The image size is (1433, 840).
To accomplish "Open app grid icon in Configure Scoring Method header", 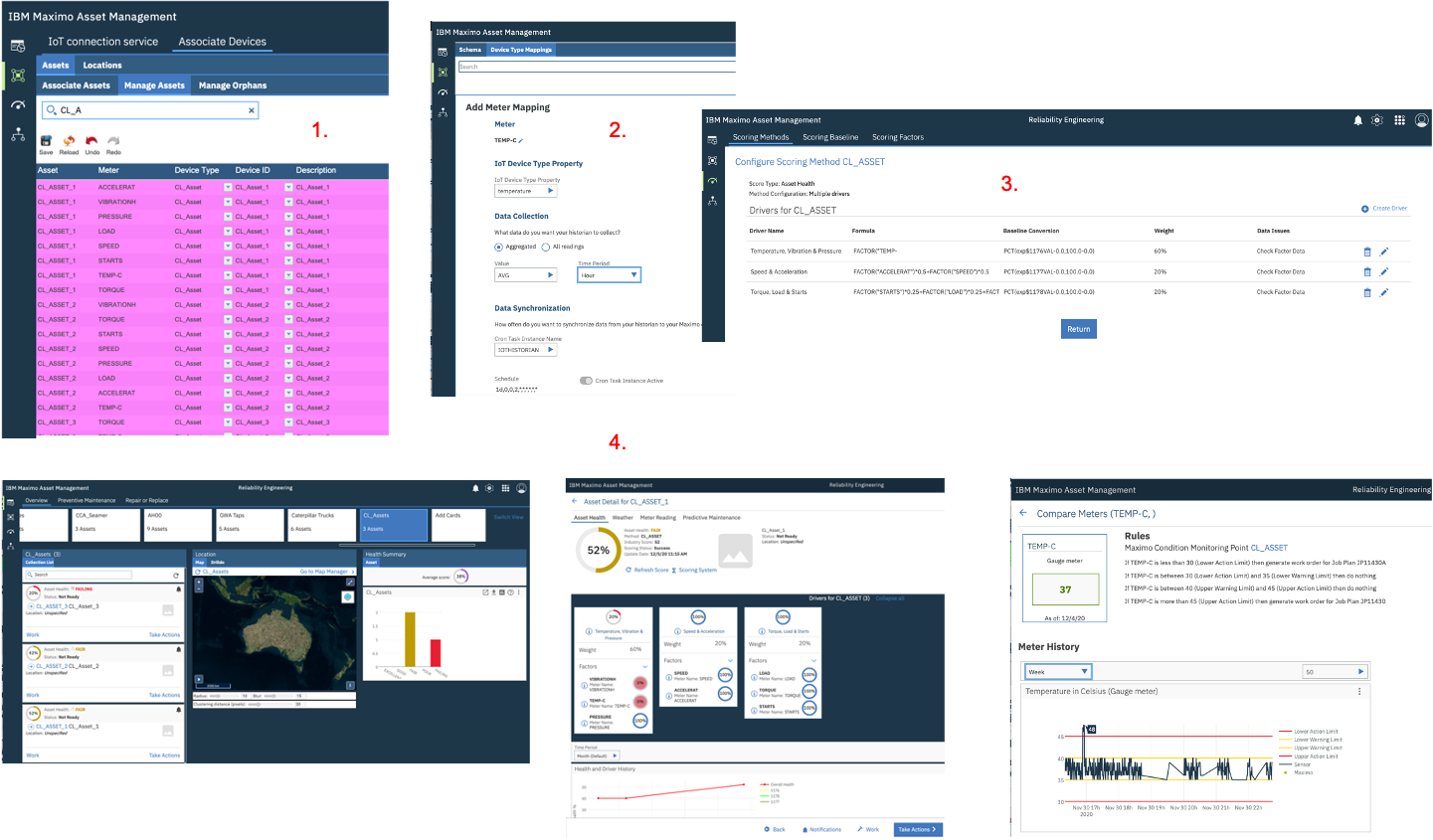I will [1399, 120].
